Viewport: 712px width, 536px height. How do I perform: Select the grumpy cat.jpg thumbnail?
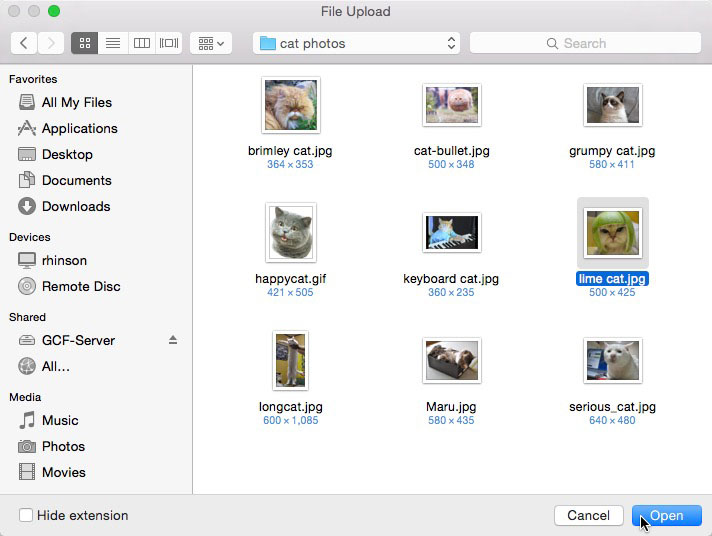click(x=612, y=105)
